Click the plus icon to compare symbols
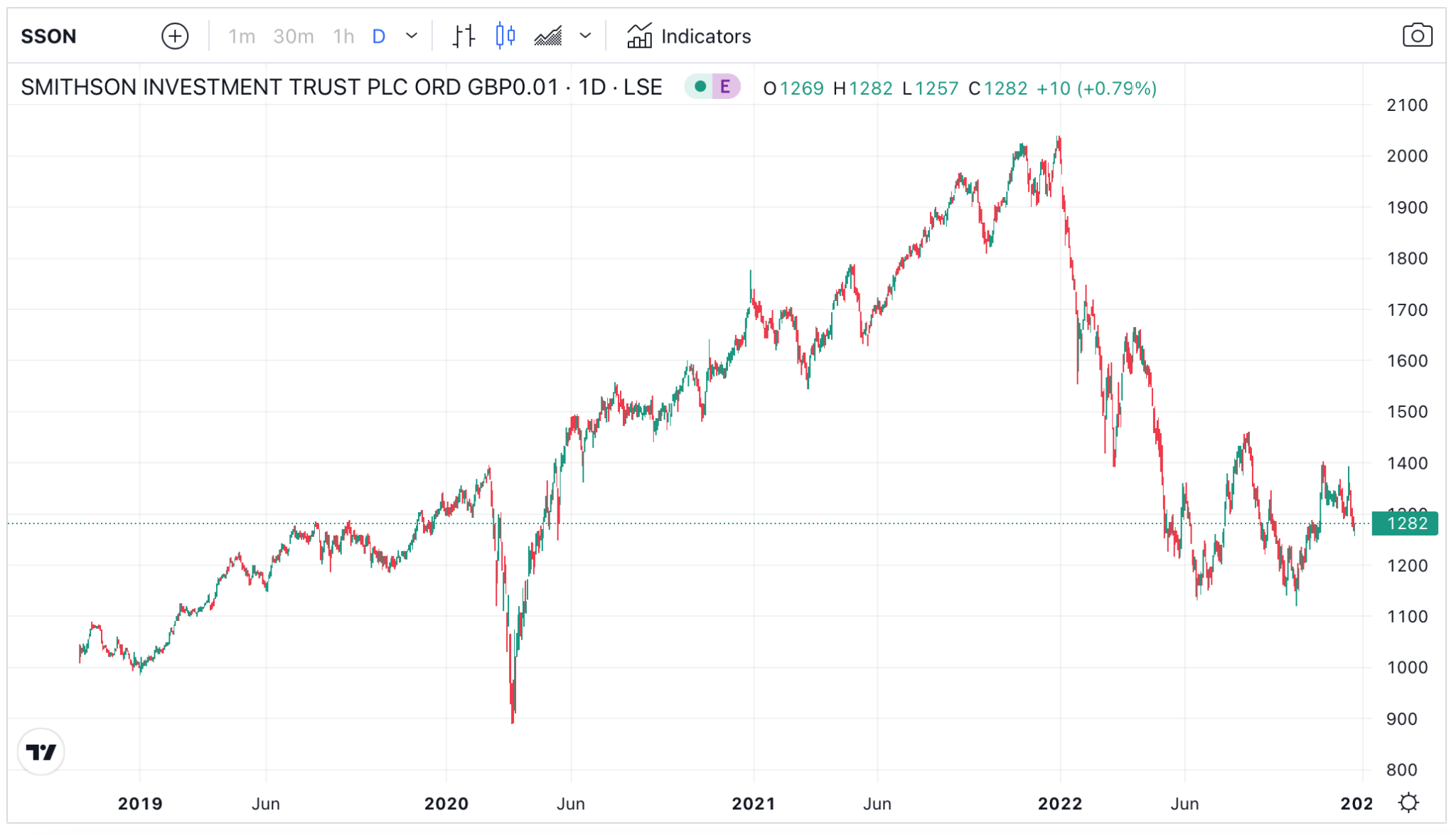 pyautogui.click(x=175, y=36)
